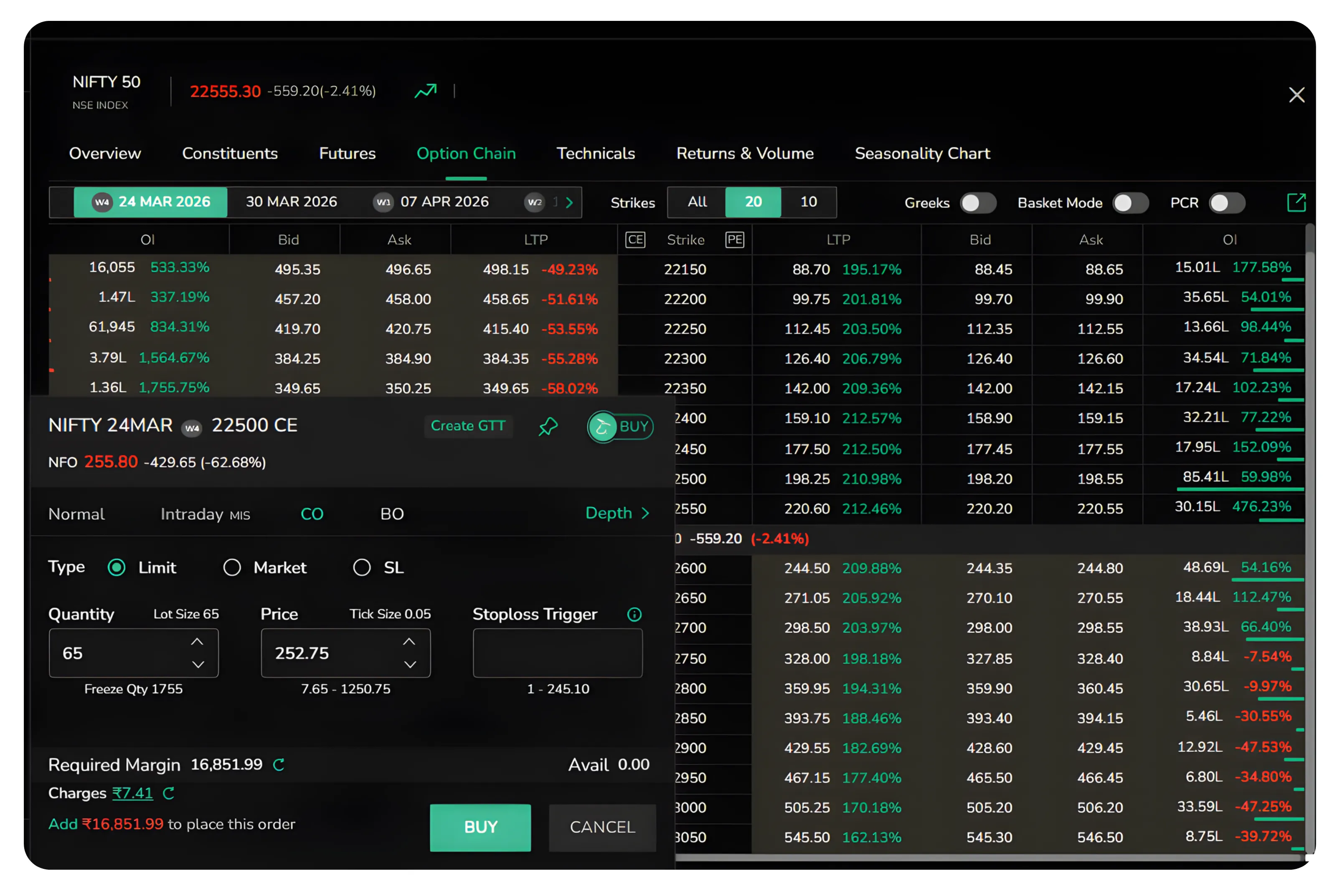Select the Intraday MIS order tab
Screen dimensions: 1332x896
205,513
